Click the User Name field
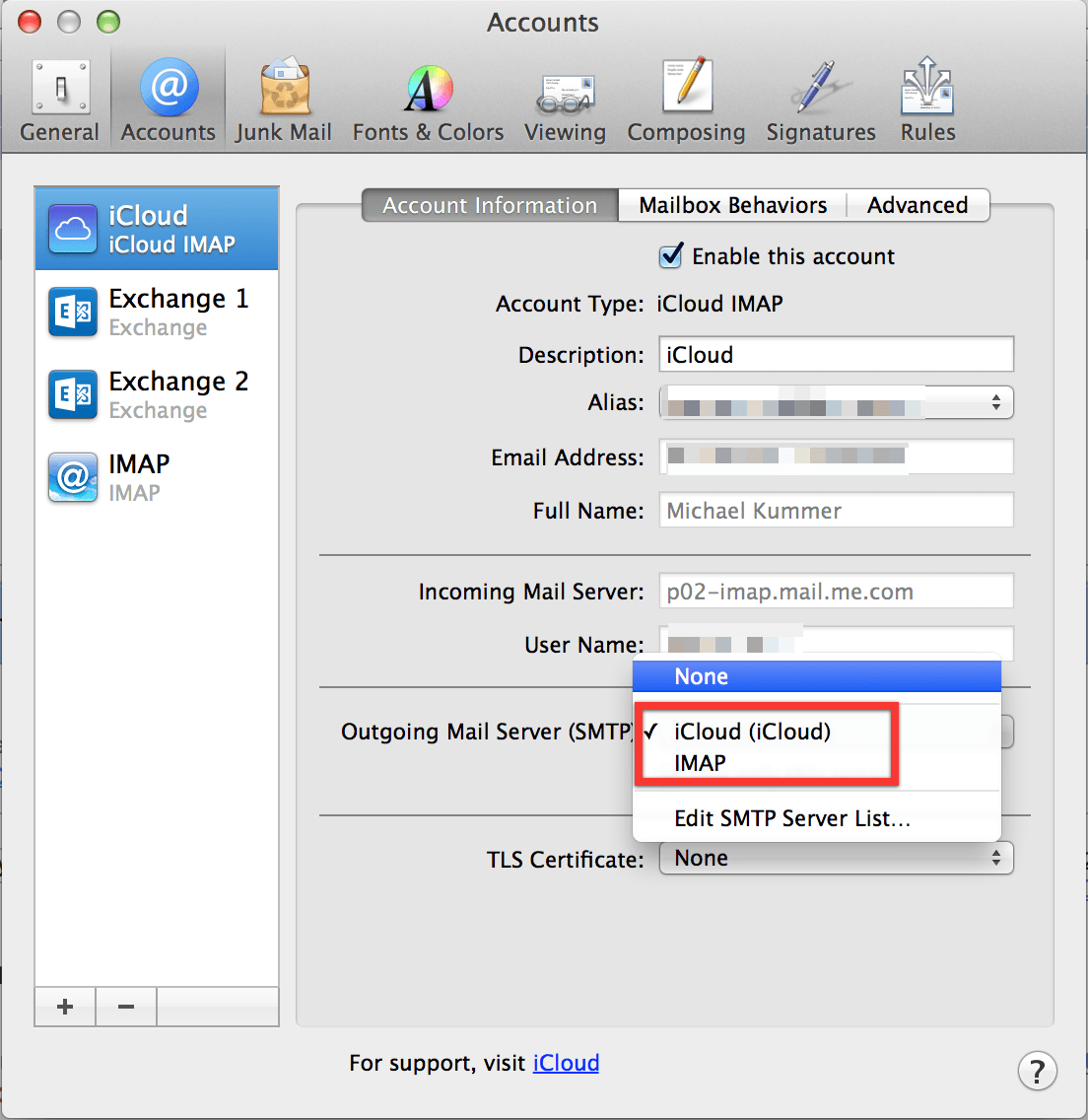The image size is (1088, 1120). point(836,642)
